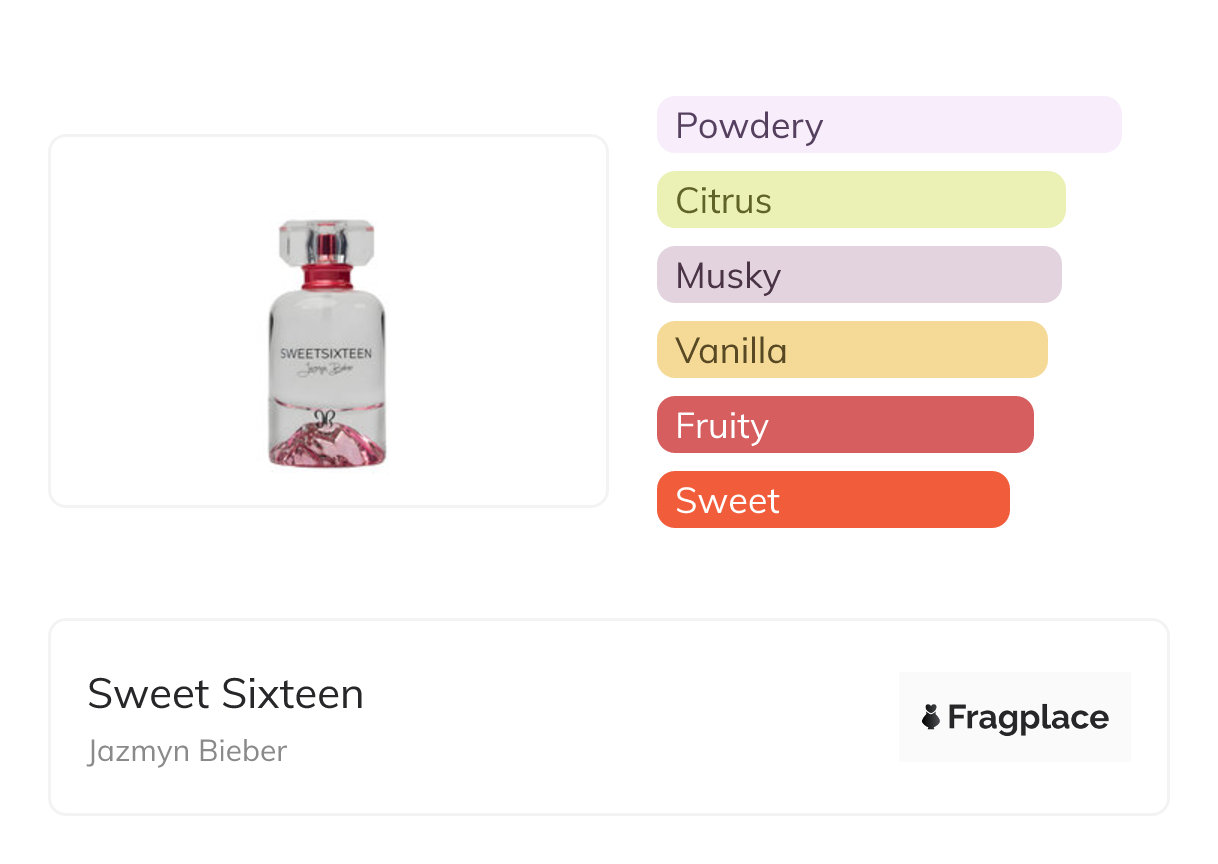Click the Musky accord bar
This screenshot has height=864, width=1218.
859,275
